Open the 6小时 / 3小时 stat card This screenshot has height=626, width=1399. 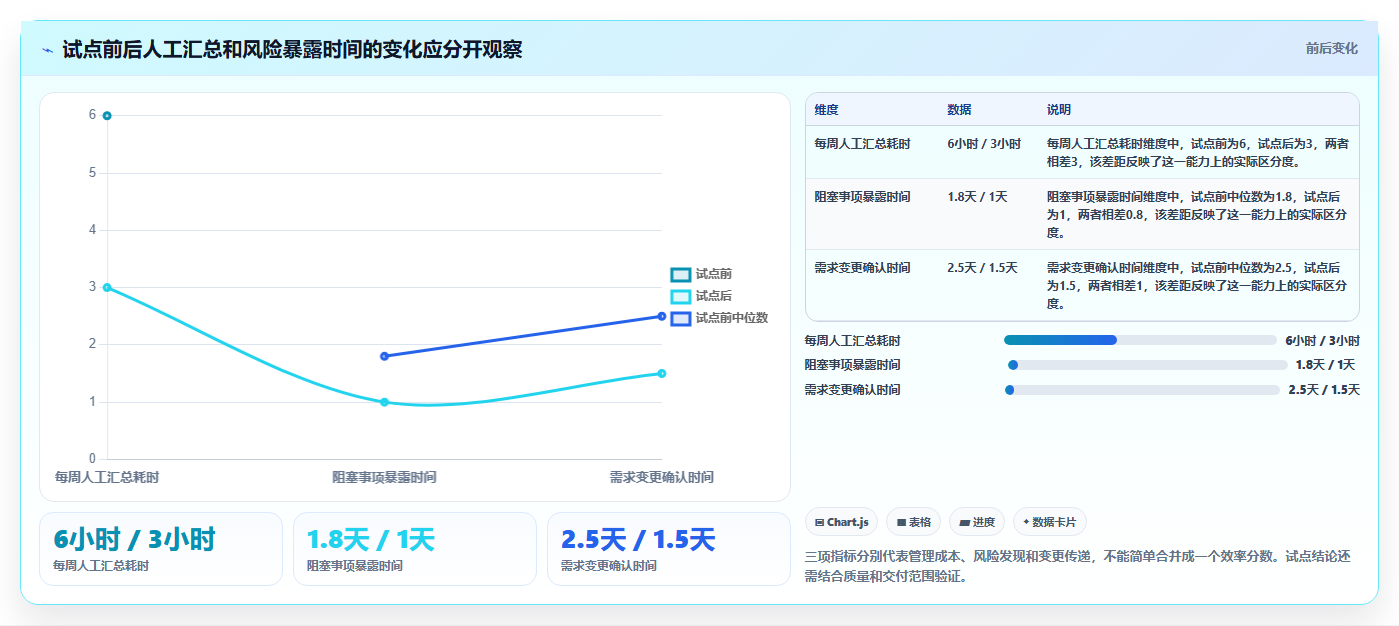tap(161, 549)
